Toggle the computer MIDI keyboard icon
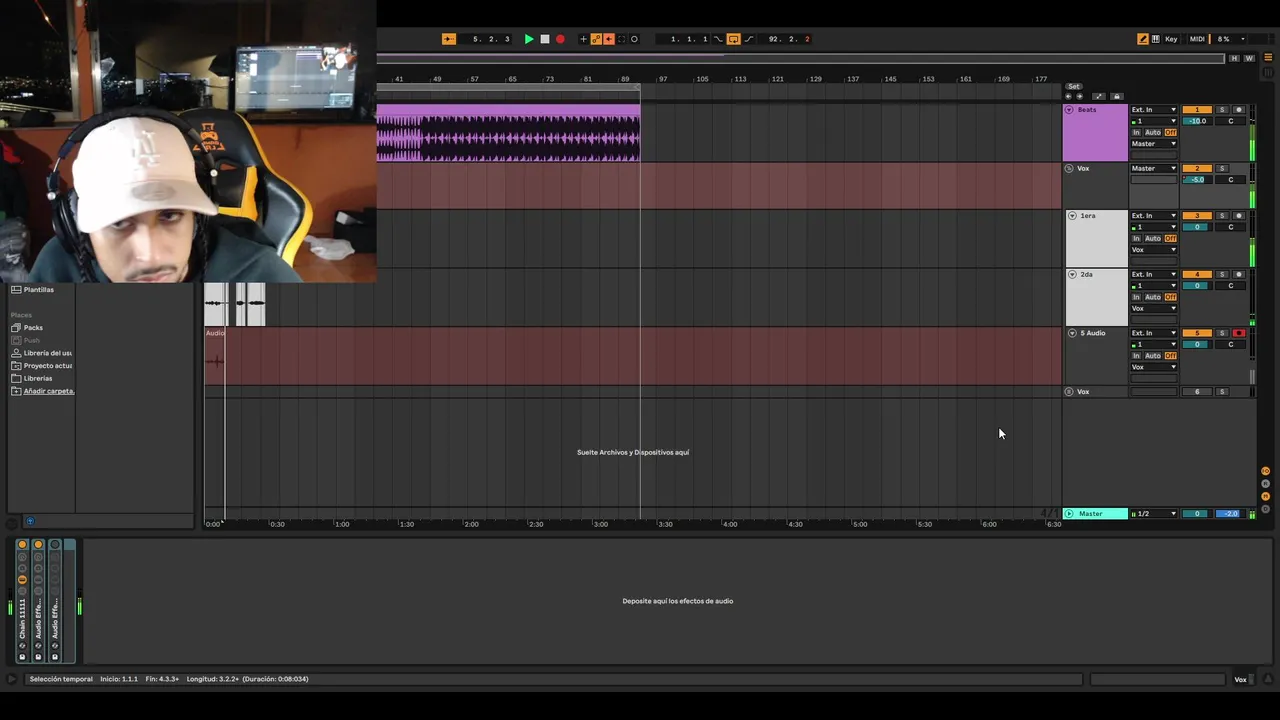The image size is (1280, 720). (x=1156, y=39)
